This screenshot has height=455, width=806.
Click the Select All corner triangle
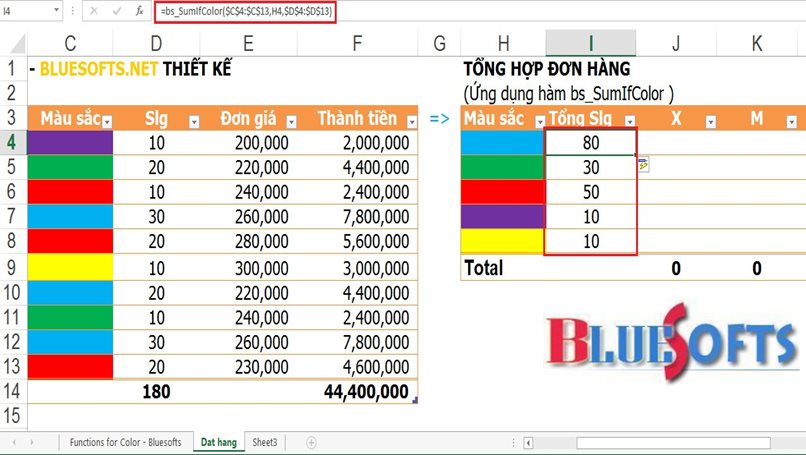pos(17,44)
